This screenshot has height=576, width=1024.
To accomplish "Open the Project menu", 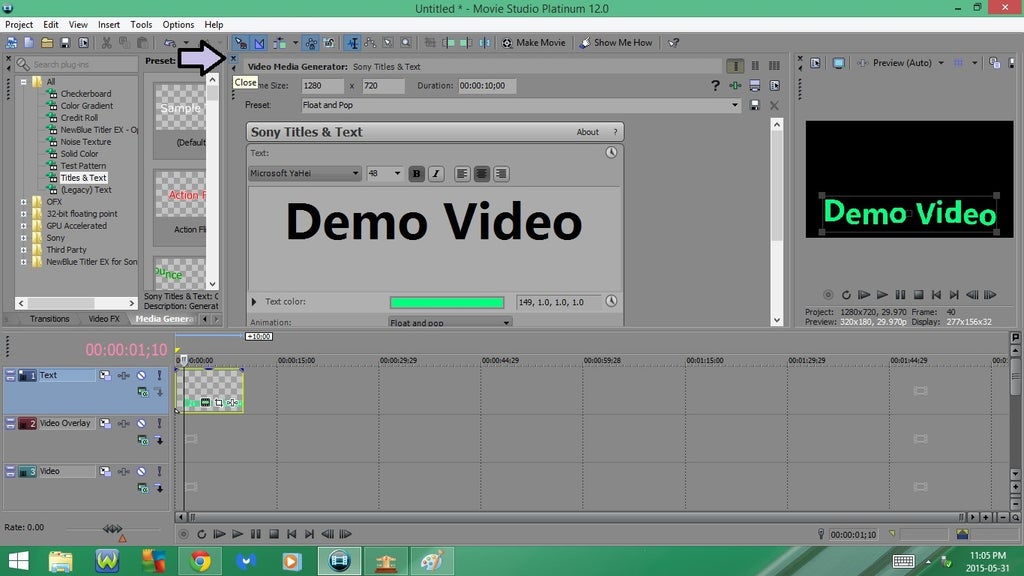I will pyautogui.click(x=19, y=25).
